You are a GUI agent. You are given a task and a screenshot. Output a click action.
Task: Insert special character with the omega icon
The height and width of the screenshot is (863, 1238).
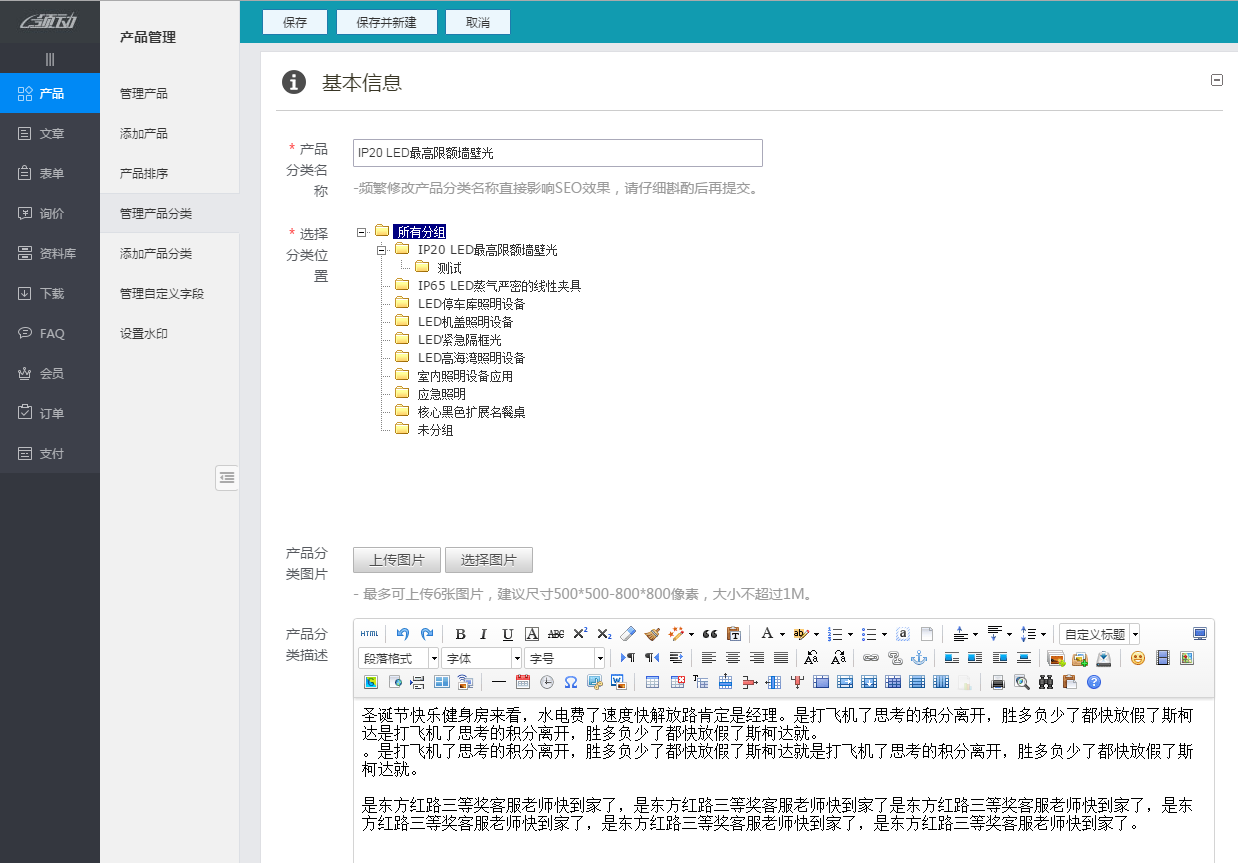570,681
